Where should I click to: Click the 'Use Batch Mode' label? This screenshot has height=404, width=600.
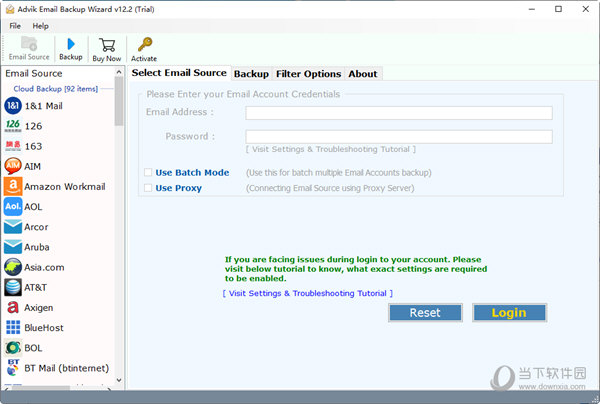pyautogui.click(x=192, y=173)
